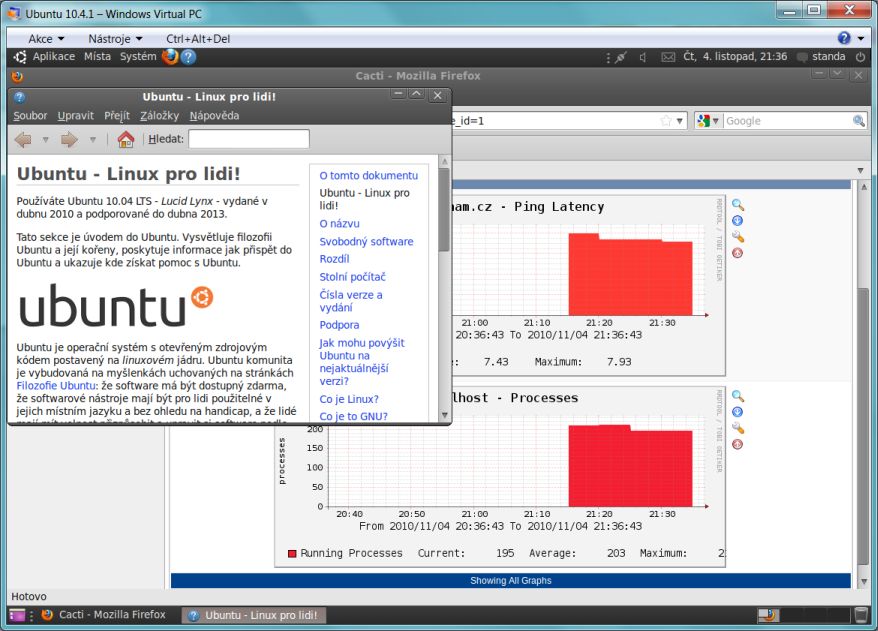Open the Ping Latency graph image
The width and height of the screenshot is (878, 631).
[589, 286]
